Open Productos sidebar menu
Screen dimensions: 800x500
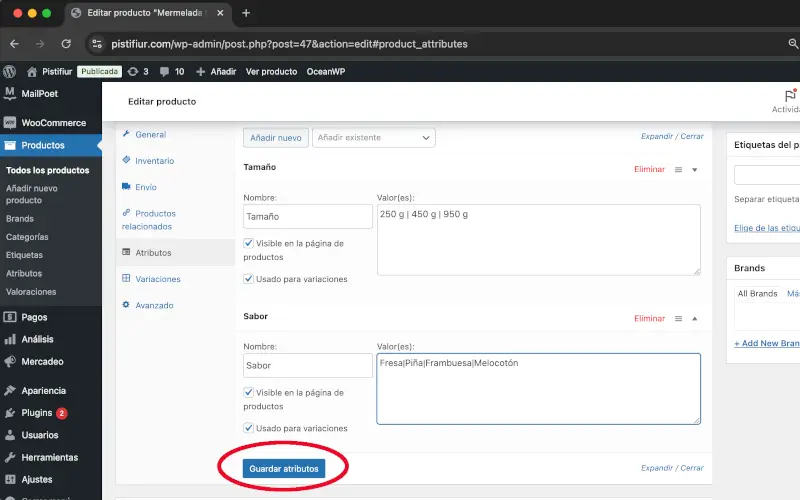(x=51, y=145)
